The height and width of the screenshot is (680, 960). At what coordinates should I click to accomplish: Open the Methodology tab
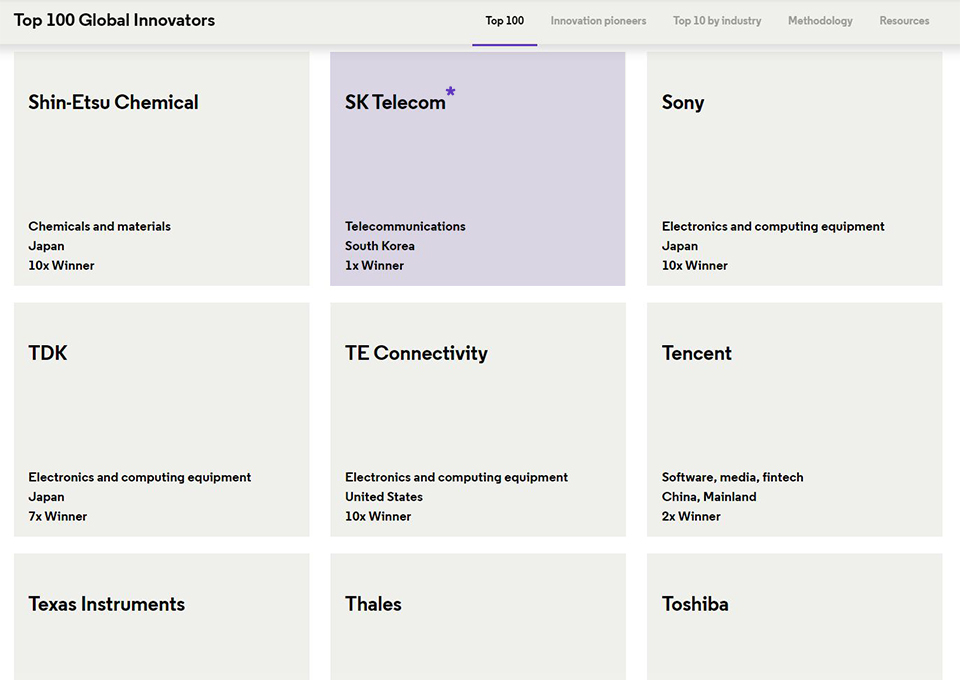pos(820,21)
